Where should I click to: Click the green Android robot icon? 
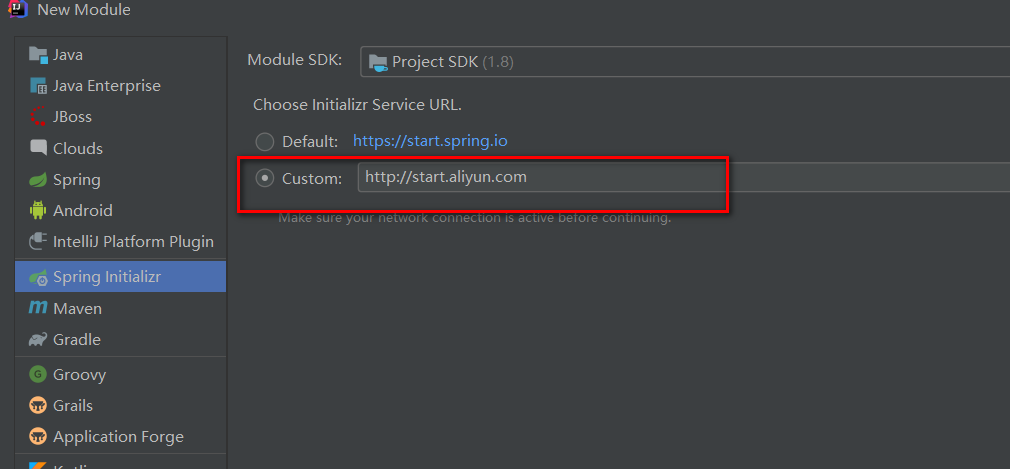[39, 211]
